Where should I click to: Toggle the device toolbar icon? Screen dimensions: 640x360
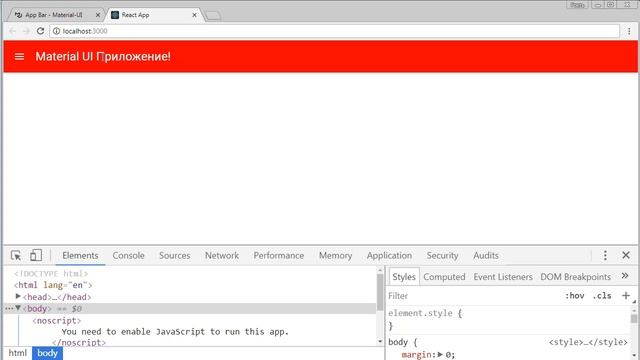coord(36,256)
